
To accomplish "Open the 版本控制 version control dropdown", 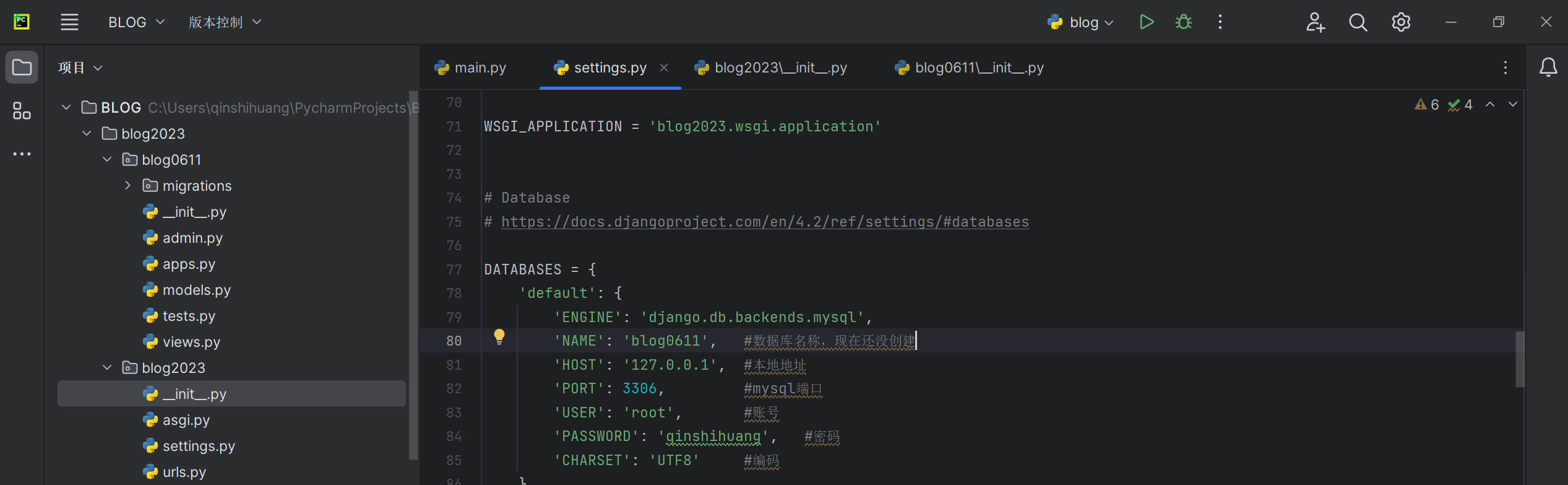I will click(x=225, y=22).
